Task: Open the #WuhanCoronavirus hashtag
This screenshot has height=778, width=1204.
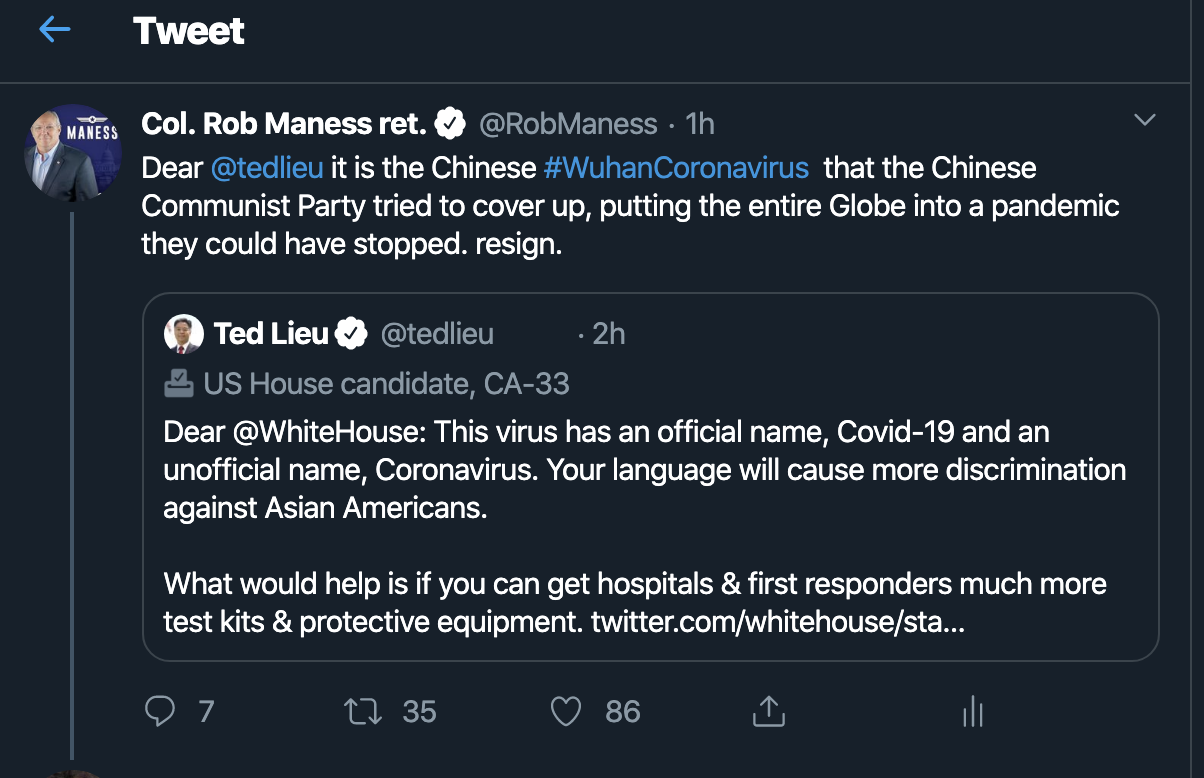Action: (x=675, y=167)
